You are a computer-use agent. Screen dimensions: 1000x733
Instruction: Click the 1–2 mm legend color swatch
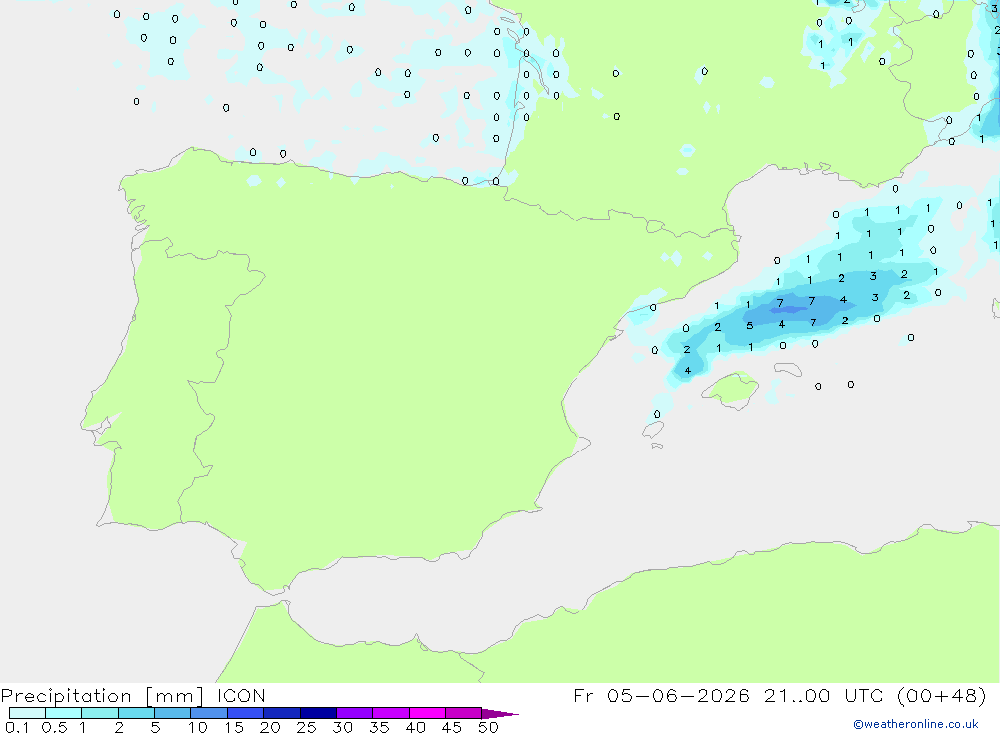99,713
